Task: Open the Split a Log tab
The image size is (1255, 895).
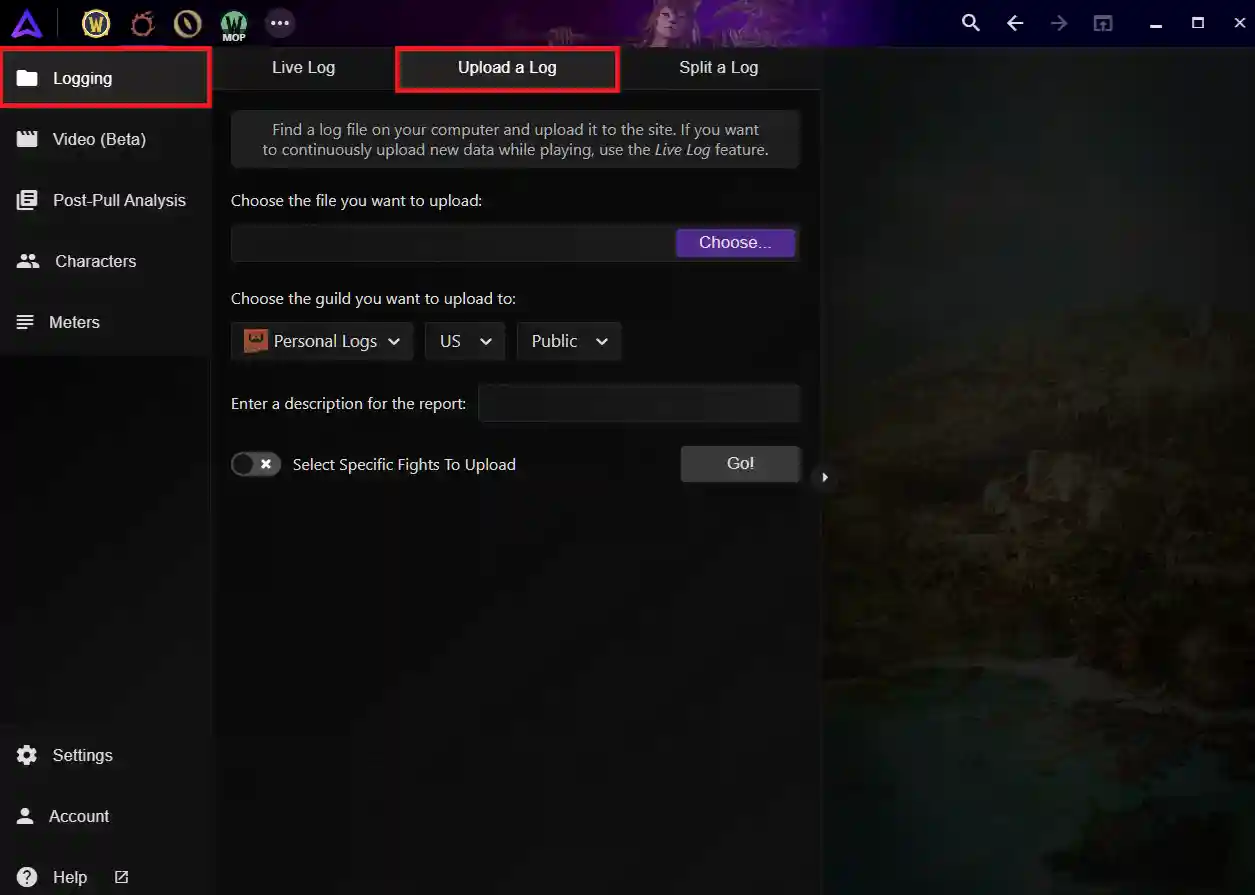Action: [x=718, y=68]
